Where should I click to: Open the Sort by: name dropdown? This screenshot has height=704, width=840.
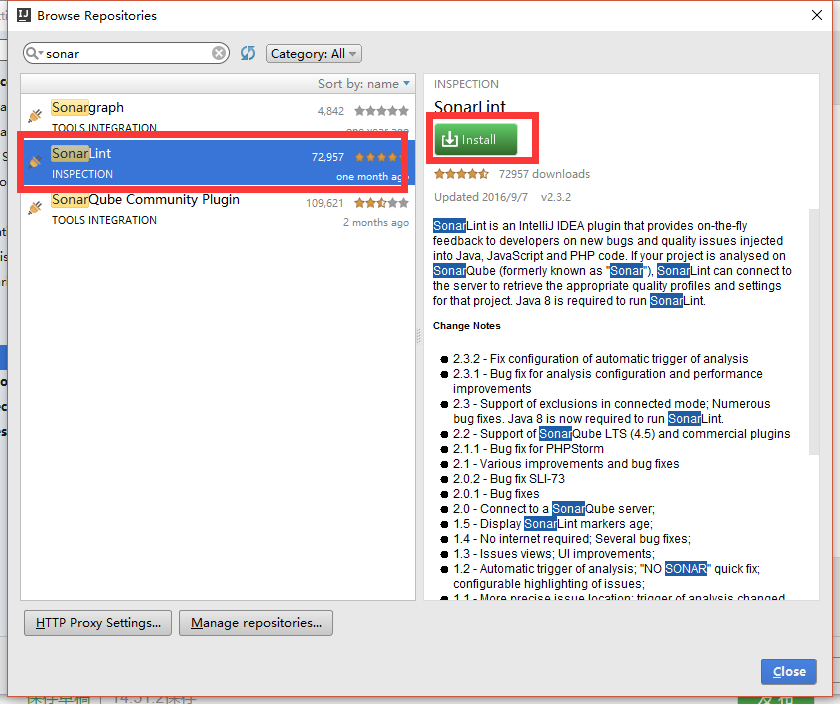[x=364, y=84]
